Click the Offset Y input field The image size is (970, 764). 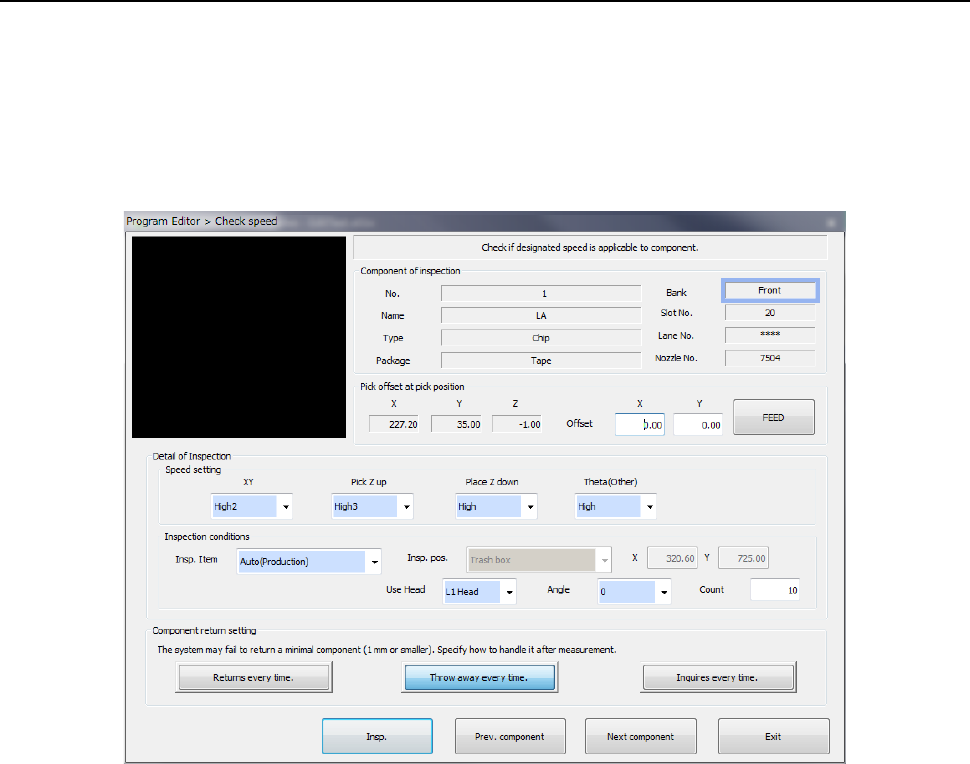698,425
